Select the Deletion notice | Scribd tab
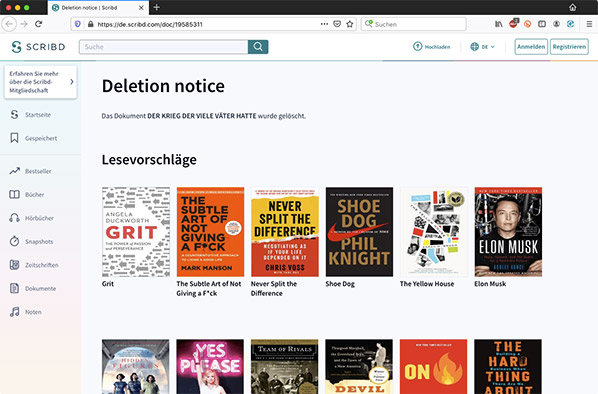 (98, 8)
